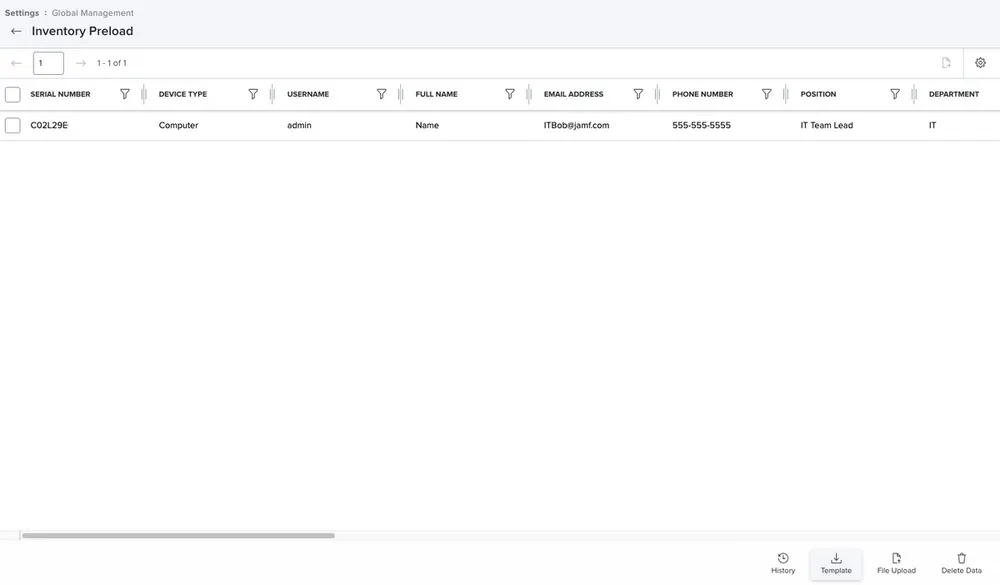Open Settings from the breadcrumb
The width and height of the screenshot is (1000, 585).
point(21,12)
